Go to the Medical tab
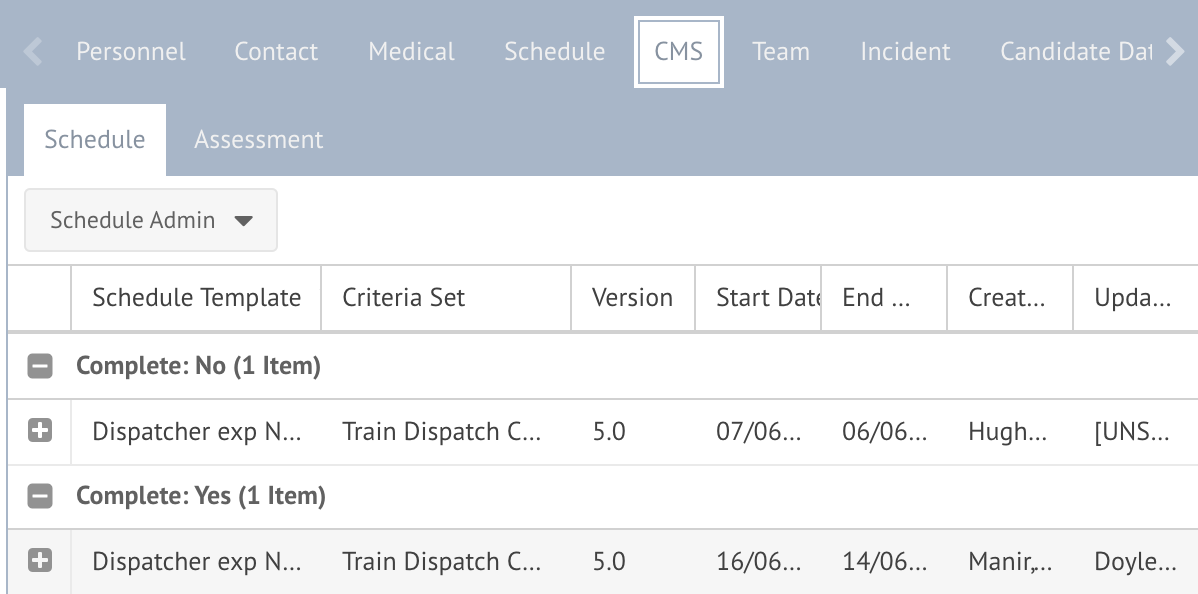Image resolution: width=1198 pixels, height=594 pixels. [411, 52]
